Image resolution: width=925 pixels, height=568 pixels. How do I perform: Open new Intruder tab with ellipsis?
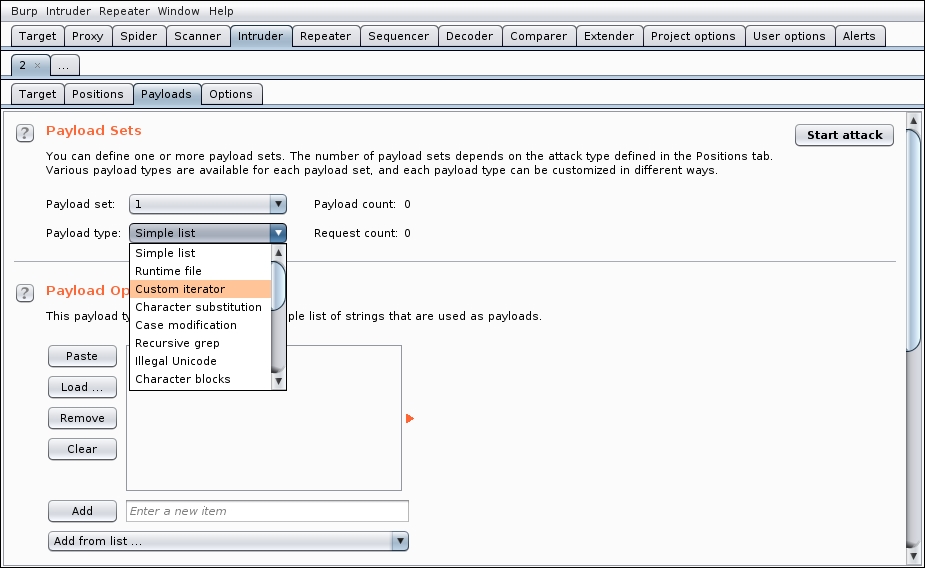click(x=64, y=65)
